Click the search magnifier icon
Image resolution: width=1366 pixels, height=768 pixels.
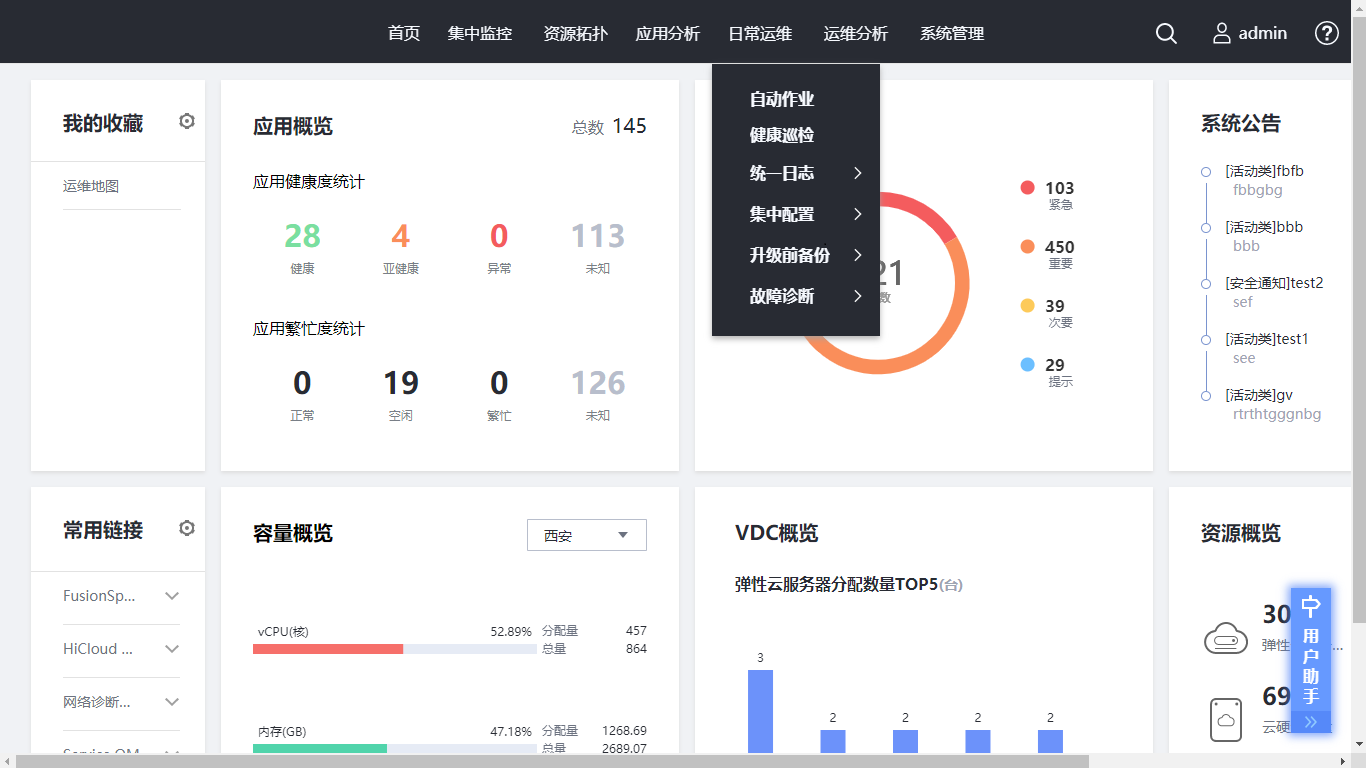pos(1166,33)
